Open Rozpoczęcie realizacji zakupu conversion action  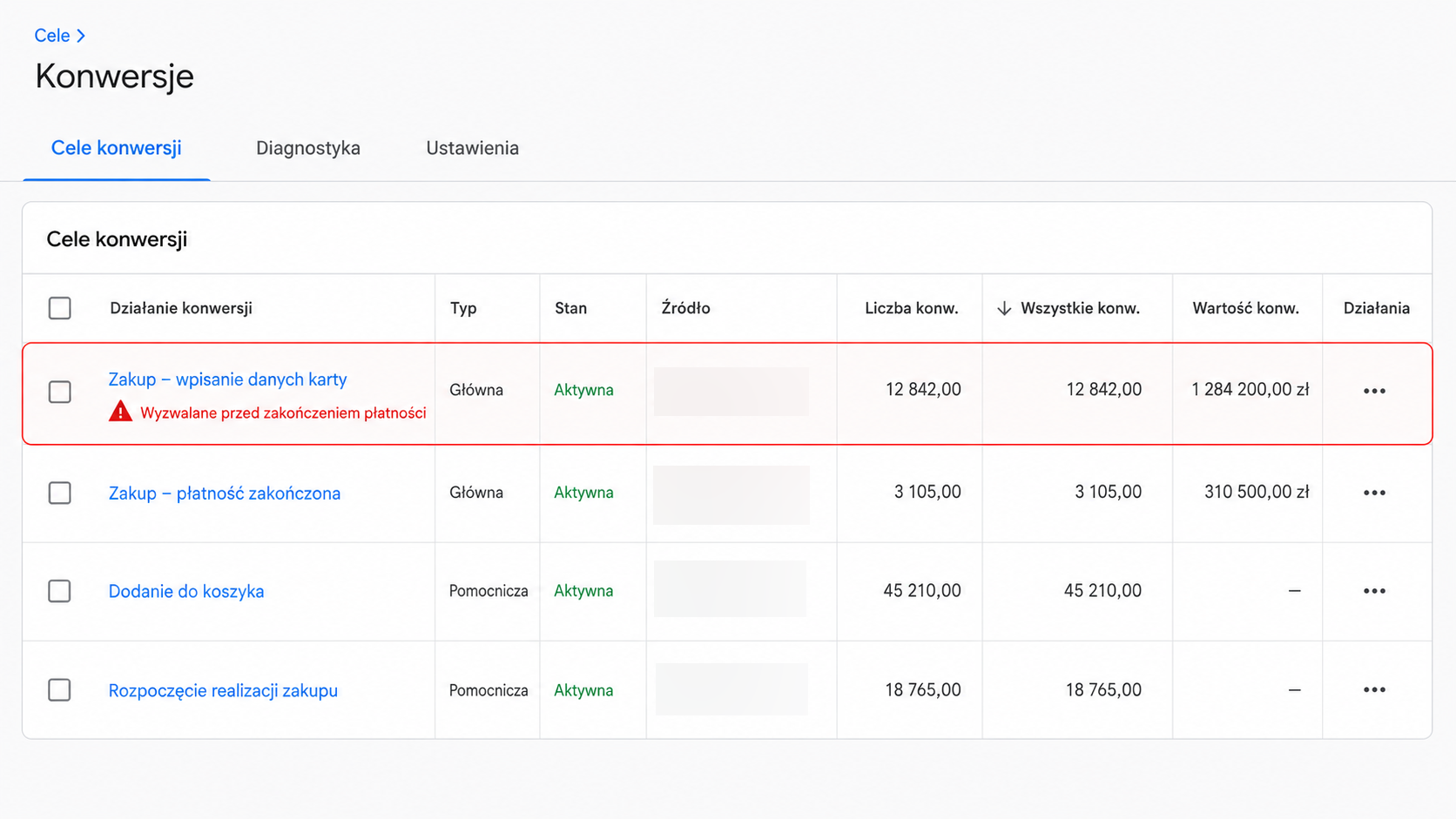(x=223, y=691)
